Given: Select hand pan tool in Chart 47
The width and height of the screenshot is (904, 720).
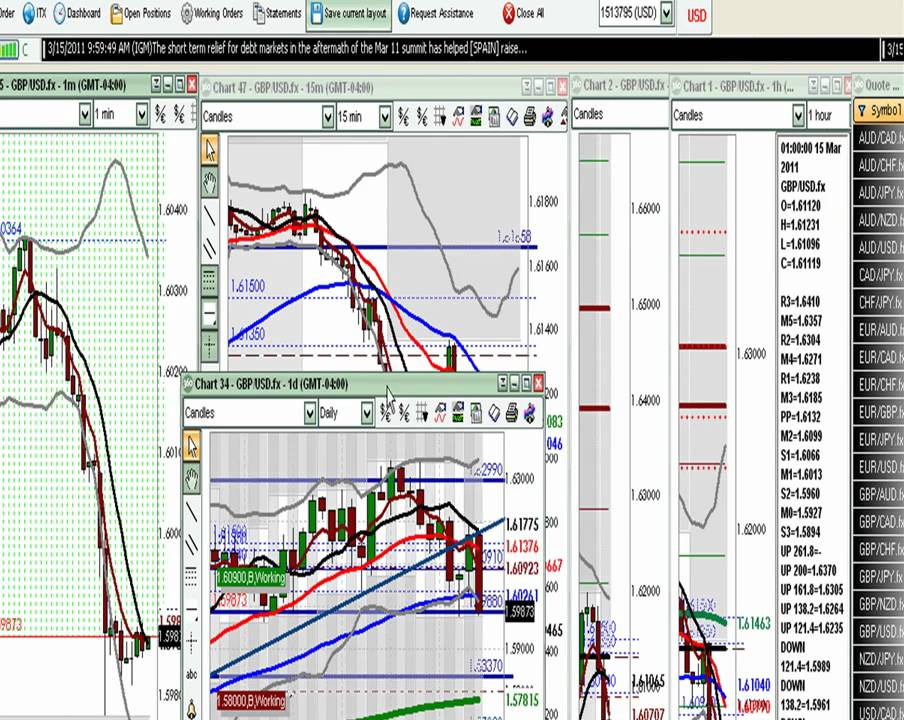Looking at the screenshot, I should (x=209, y=183).
